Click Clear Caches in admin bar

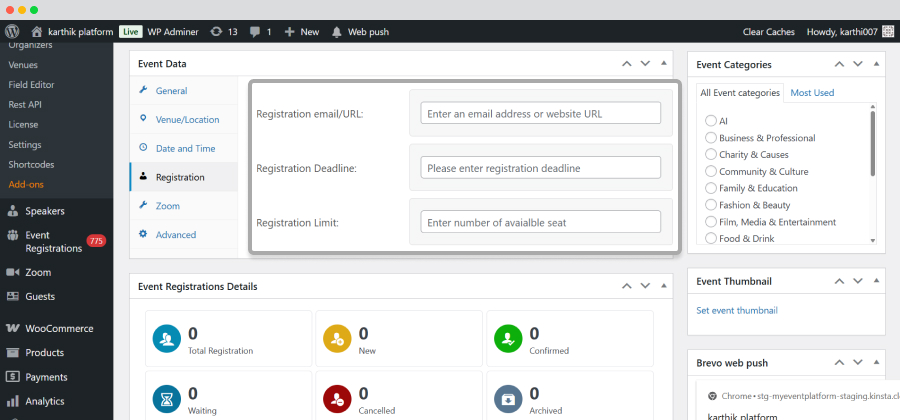(x=769, y=32)
